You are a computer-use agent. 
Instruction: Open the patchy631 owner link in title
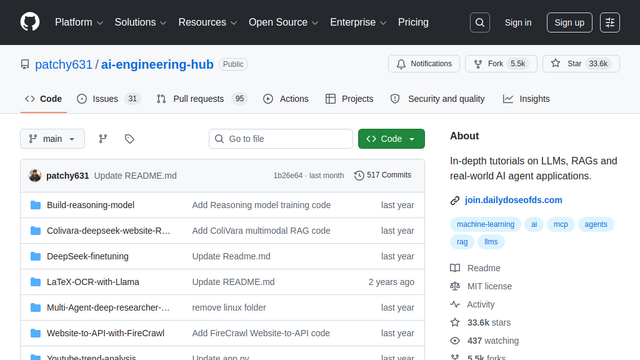[64, 64]
